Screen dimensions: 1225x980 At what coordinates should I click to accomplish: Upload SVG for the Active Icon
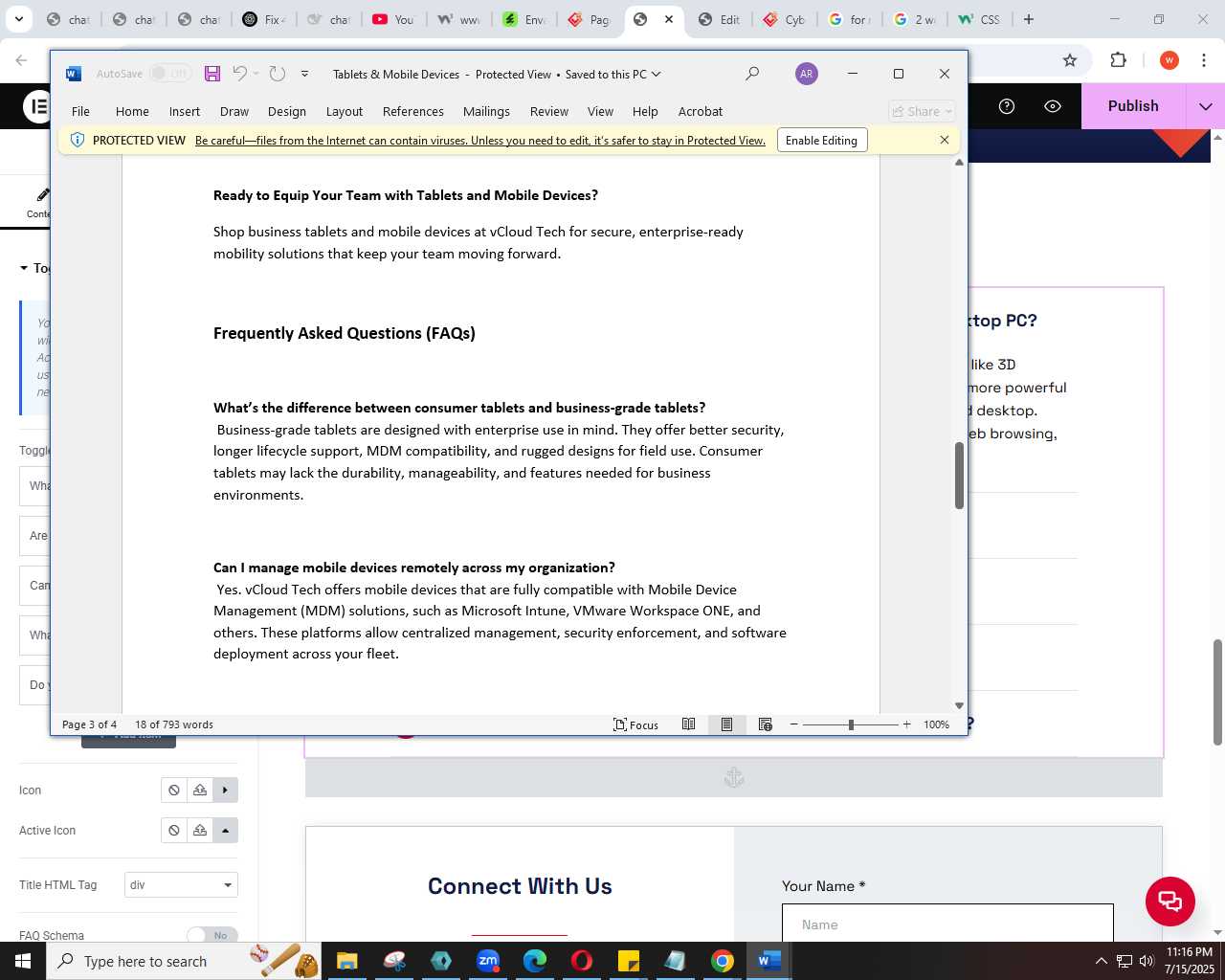(200, 830)
